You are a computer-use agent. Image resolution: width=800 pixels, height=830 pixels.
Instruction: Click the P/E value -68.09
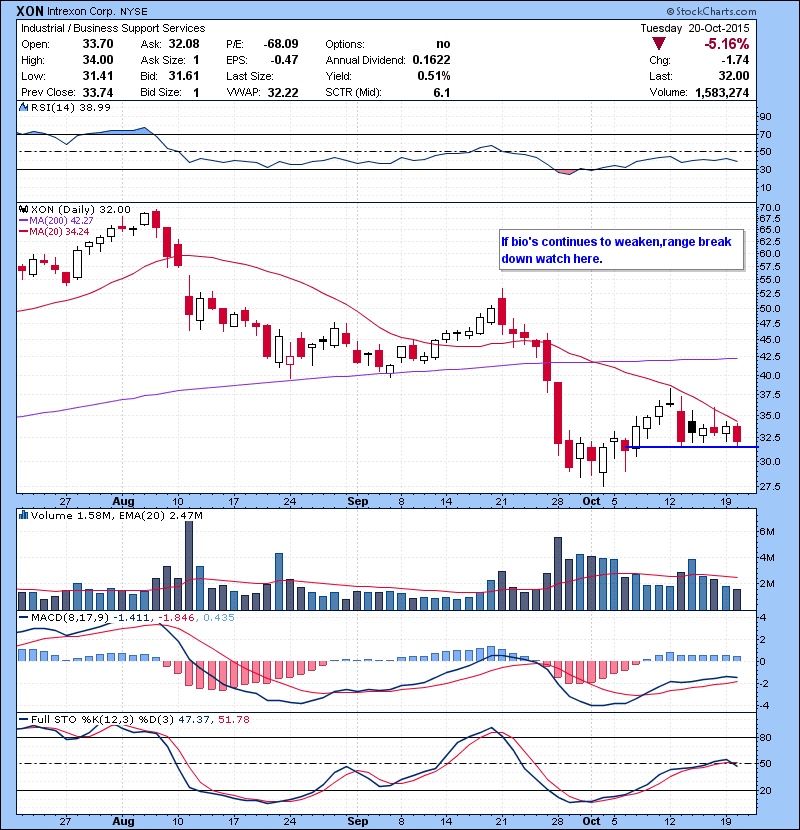(x=281, y=44)
